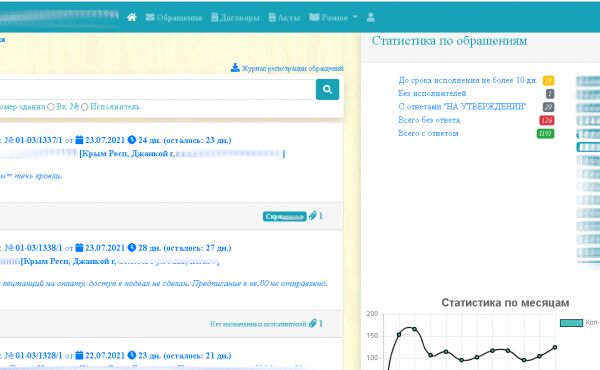
Task: Click the Статистика по обращениям heading
Action: (449, 41)
